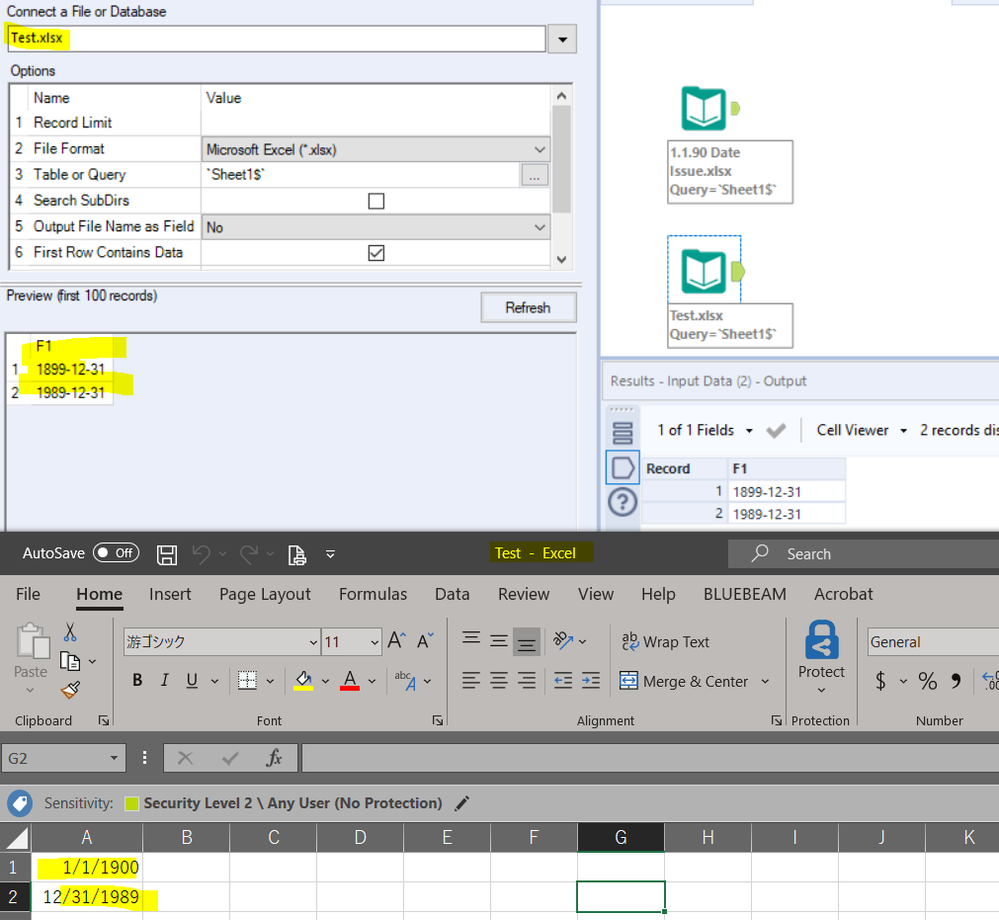Click Decrease Font Size icon
This screenshot has width=999, height=920.
click(x=425, y=640)
